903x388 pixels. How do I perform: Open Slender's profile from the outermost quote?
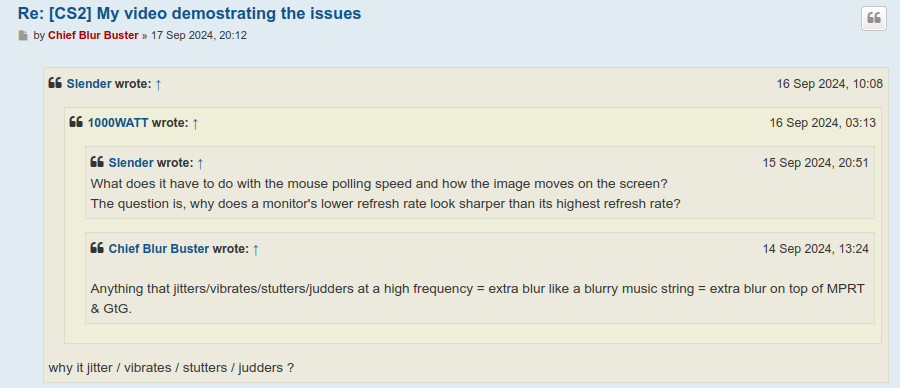click(89, 84)
